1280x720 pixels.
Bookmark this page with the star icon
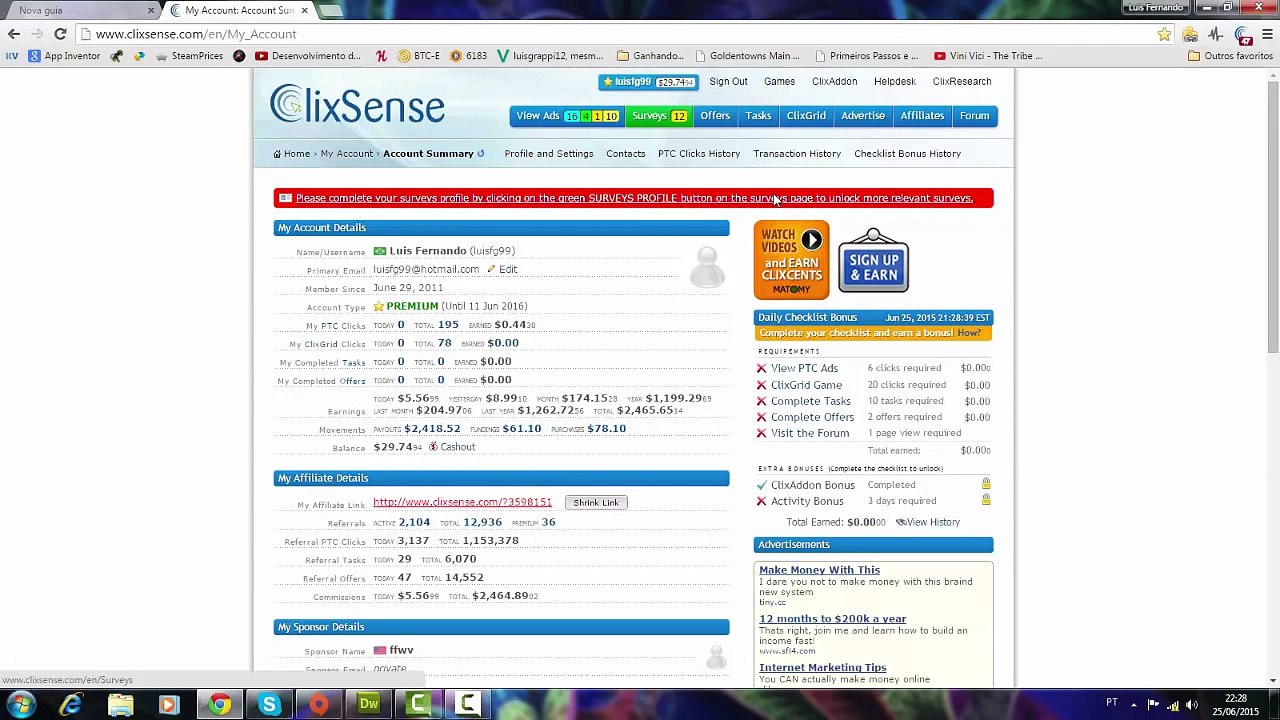pyautogui.click(x=1164, y=34)
